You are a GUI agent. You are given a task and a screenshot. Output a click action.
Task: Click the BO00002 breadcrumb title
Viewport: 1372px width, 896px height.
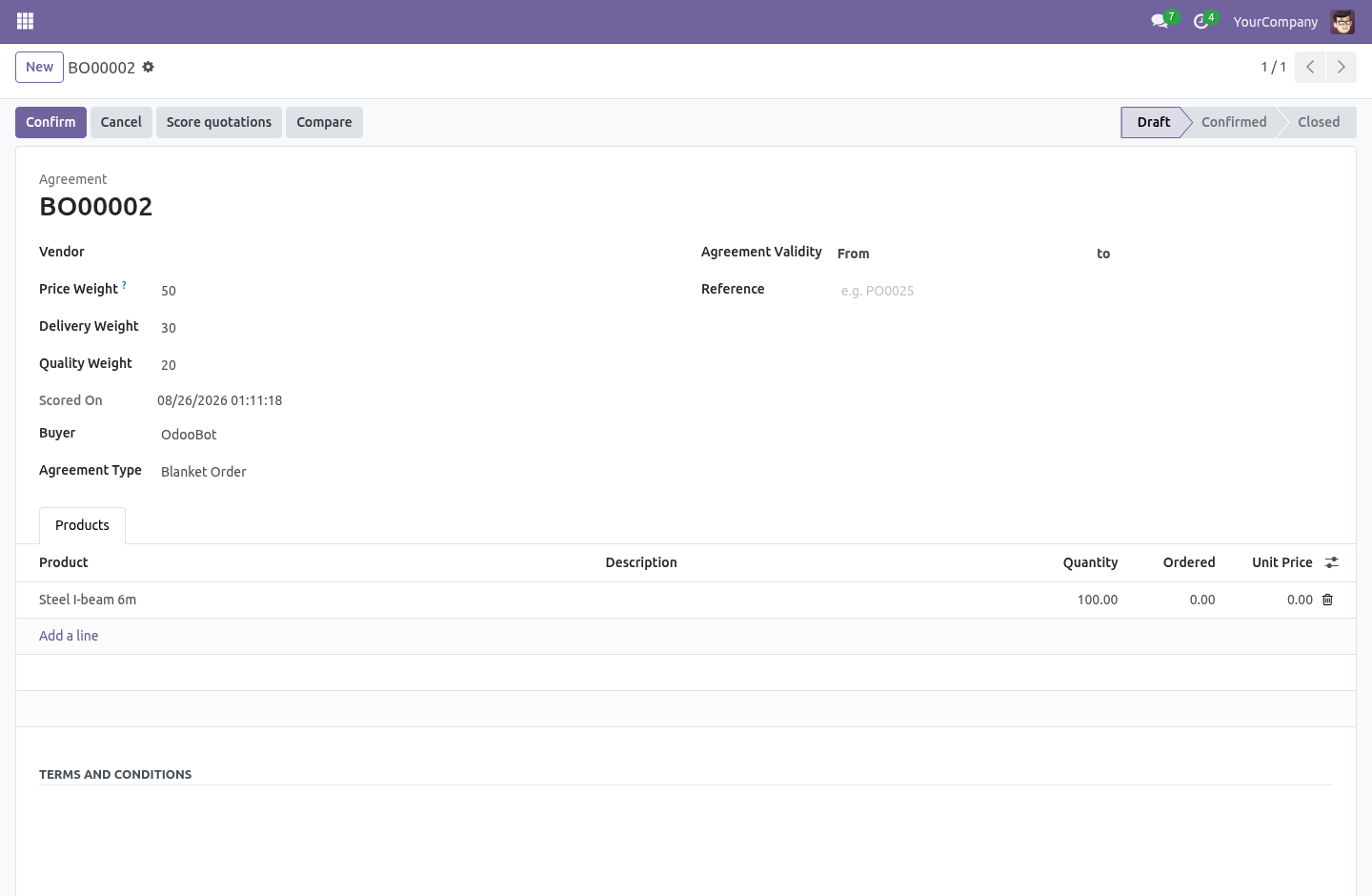point(101,68)
